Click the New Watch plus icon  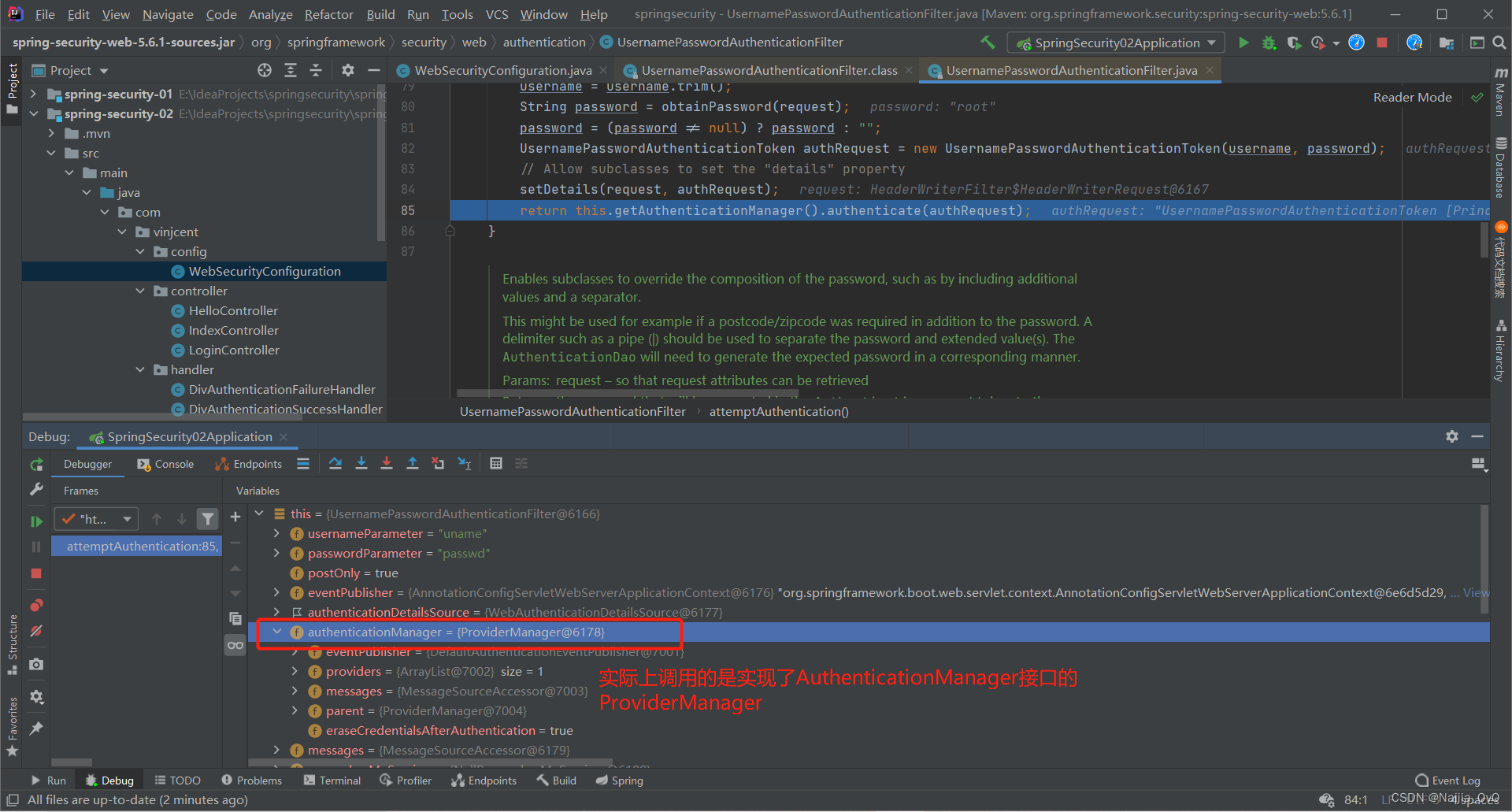click(x=235, y=517)
